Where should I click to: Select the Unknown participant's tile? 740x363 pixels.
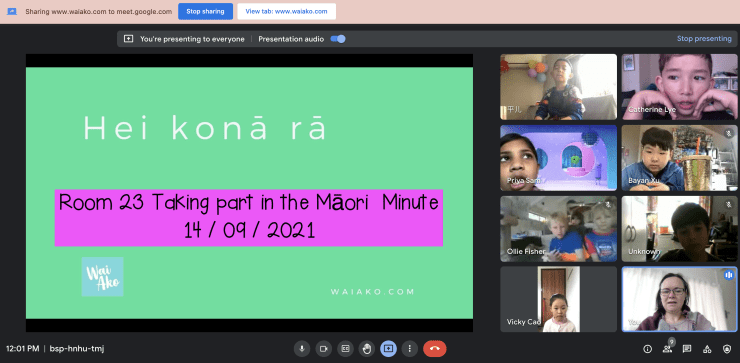tap(679, 228)
